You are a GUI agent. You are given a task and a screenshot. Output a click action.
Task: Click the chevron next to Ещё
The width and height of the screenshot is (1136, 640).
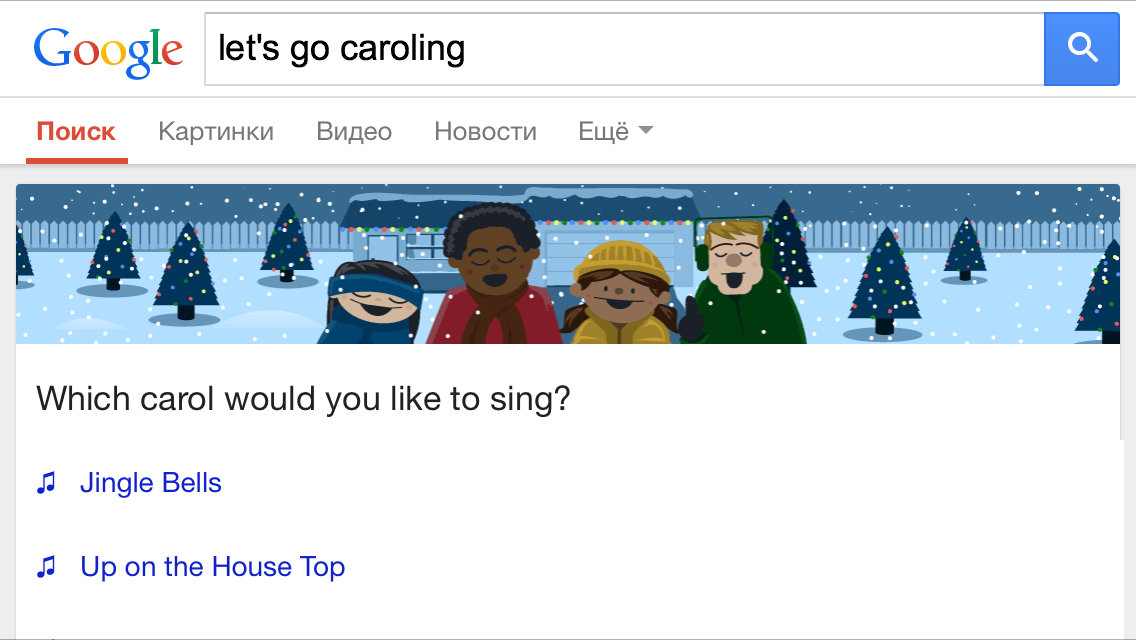click(646, 130)
